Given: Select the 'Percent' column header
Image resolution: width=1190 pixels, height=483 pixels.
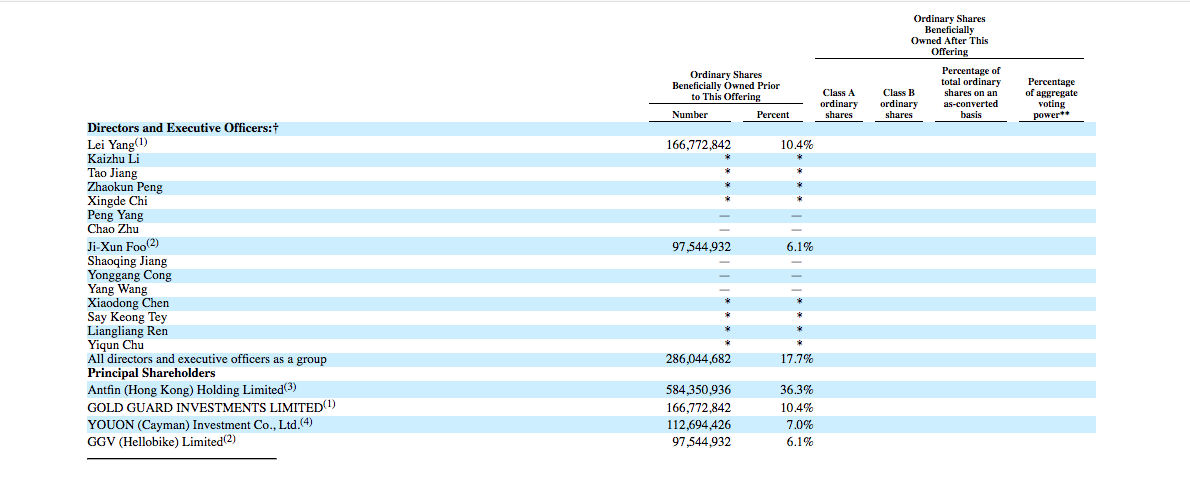Looking at the screenshot, I should [773, 115].
